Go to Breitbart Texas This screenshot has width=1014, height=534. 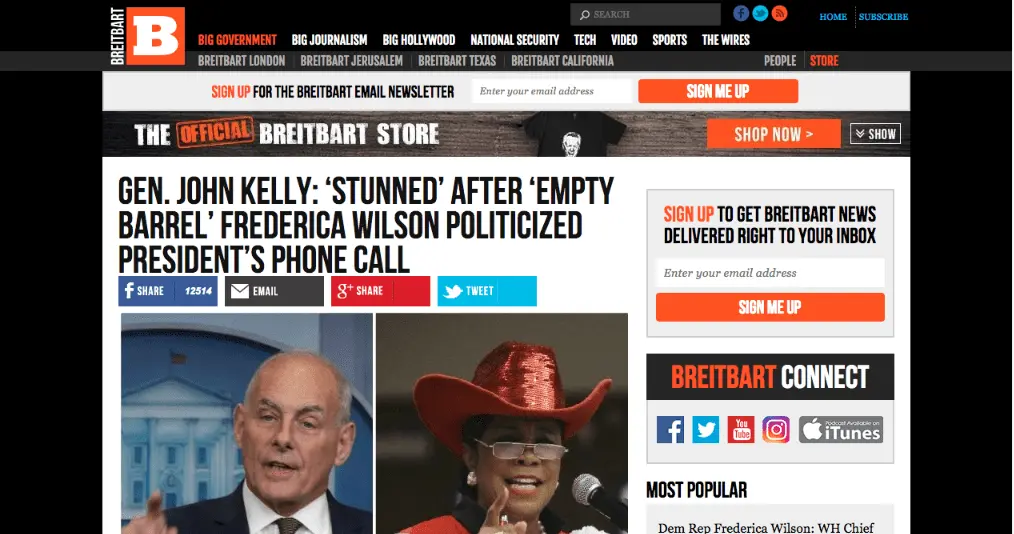tap(457, 61)
